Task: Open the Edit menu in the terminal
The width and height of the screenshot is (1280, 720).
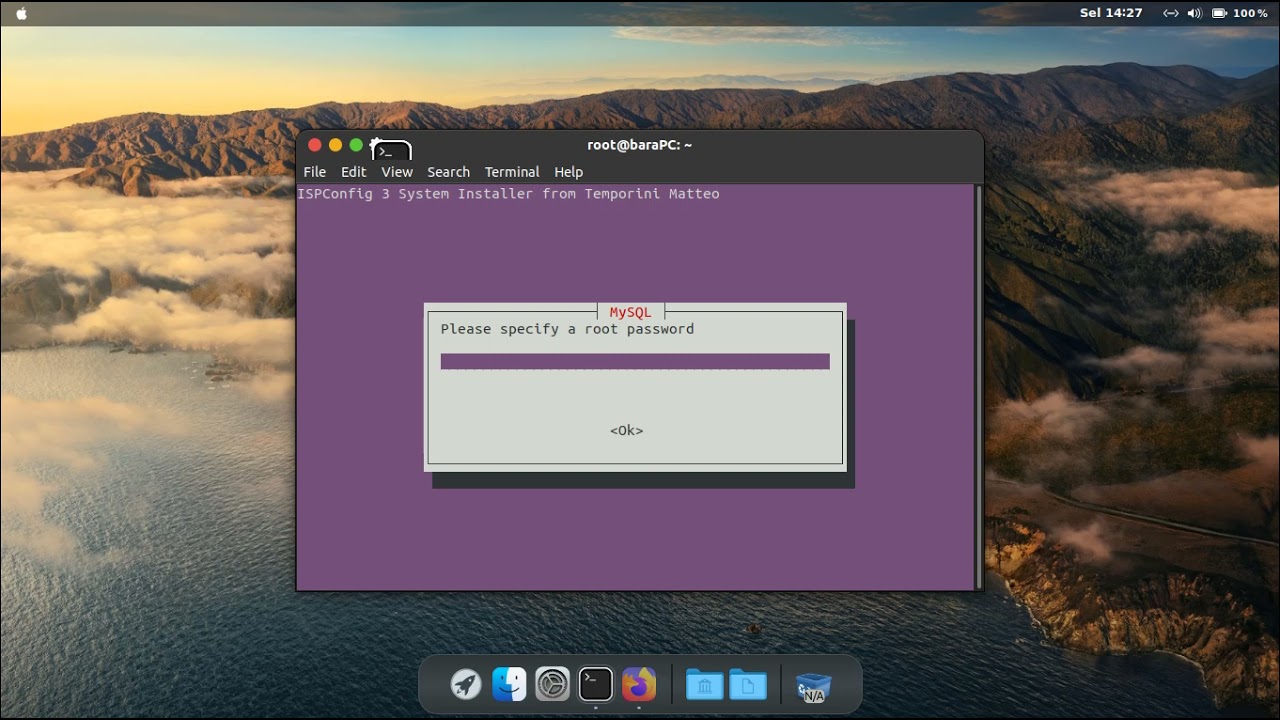Action: point(353,172)
